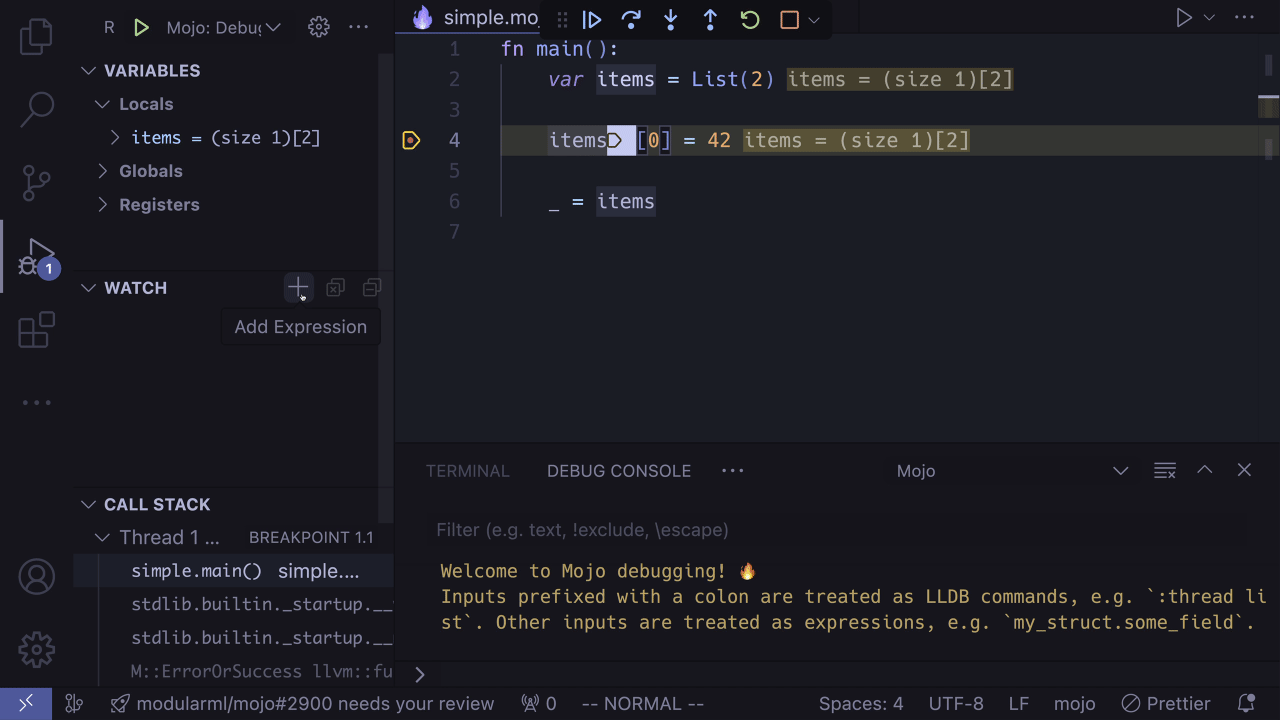
Task: Collapse the Locals scope
Action: click(102, 104)
